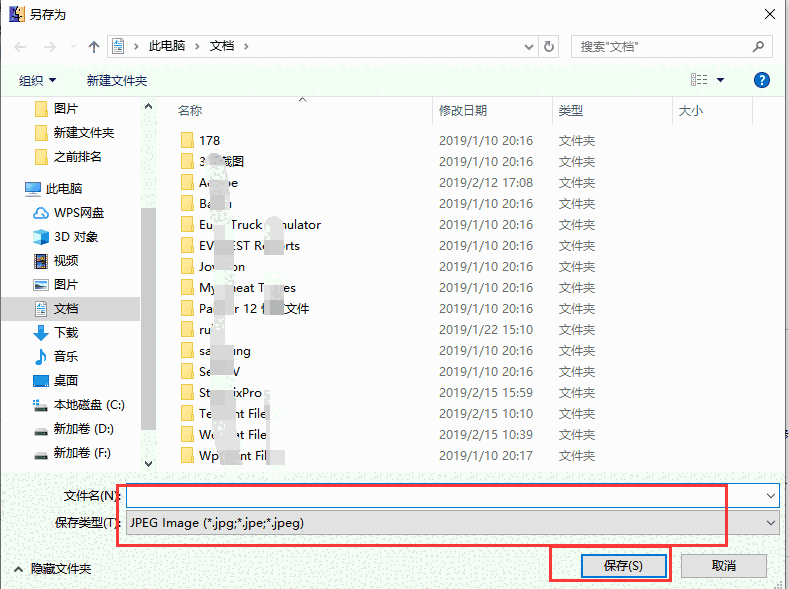
Task: Go up one folder level
Action: click(x=94, y=47)
